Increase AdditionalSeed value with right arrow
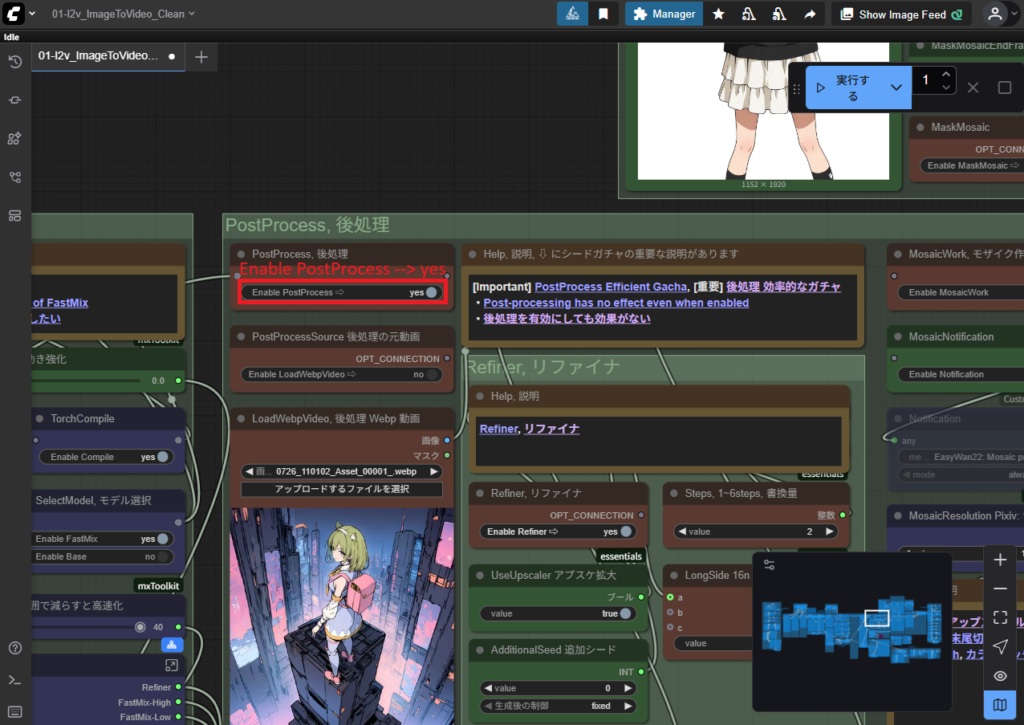1024x725 pixels. (x=628, y=688)
